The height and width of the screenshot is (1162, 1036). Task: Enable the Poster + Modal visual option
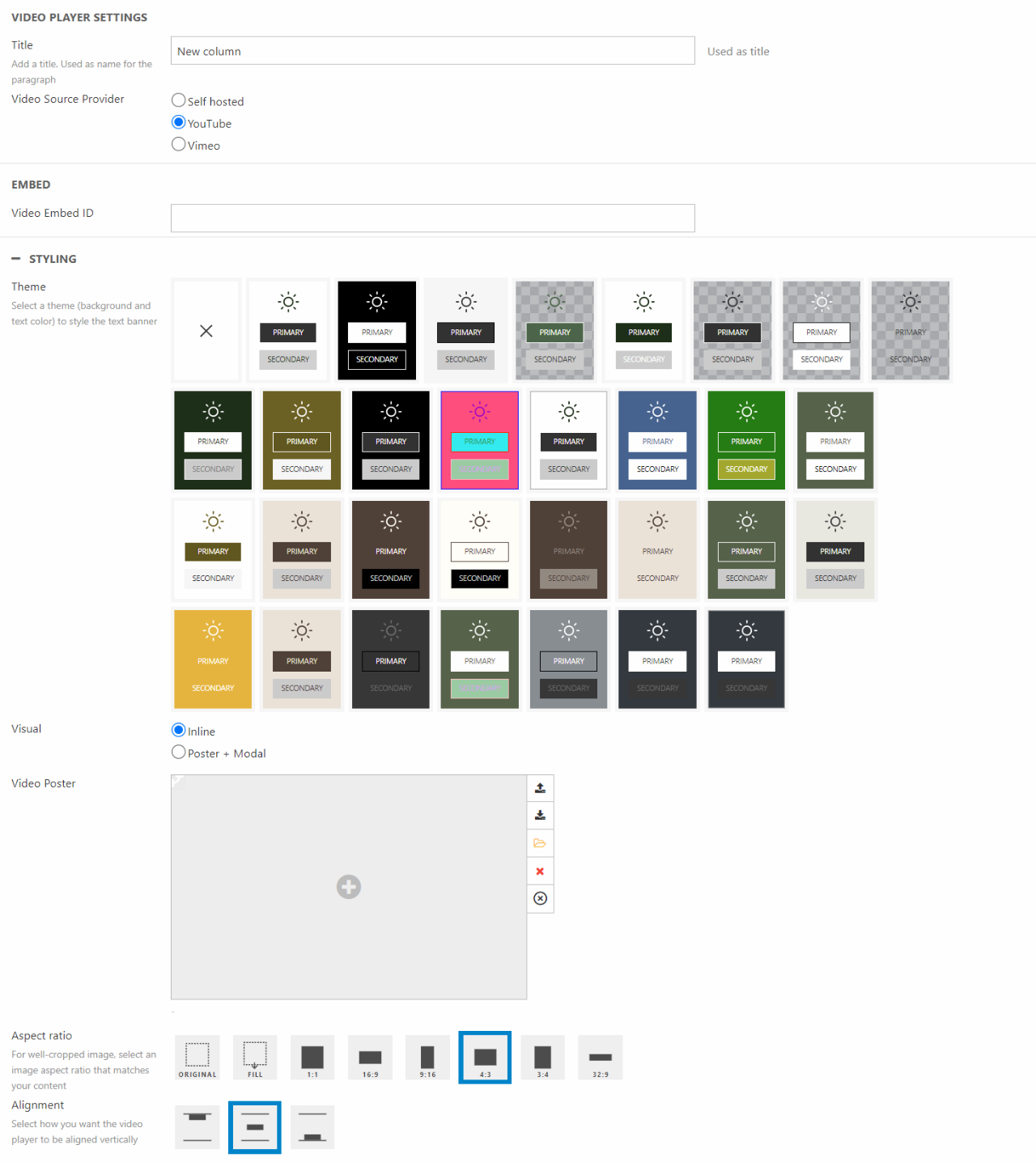pyautogui.click(x=179, y=753)
